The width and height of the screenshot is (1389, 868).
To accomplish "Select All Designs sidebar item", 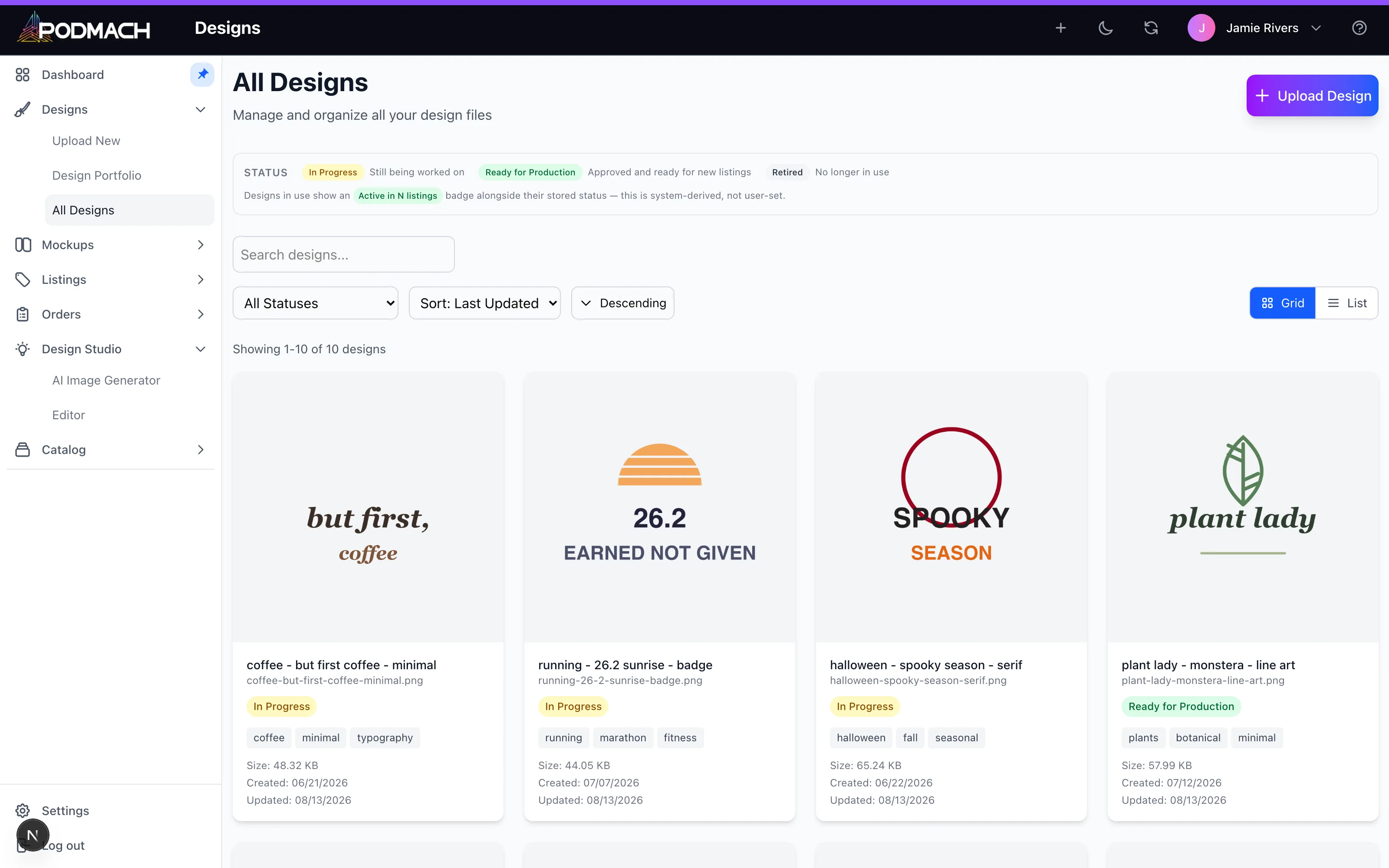I will coord(130,210).
